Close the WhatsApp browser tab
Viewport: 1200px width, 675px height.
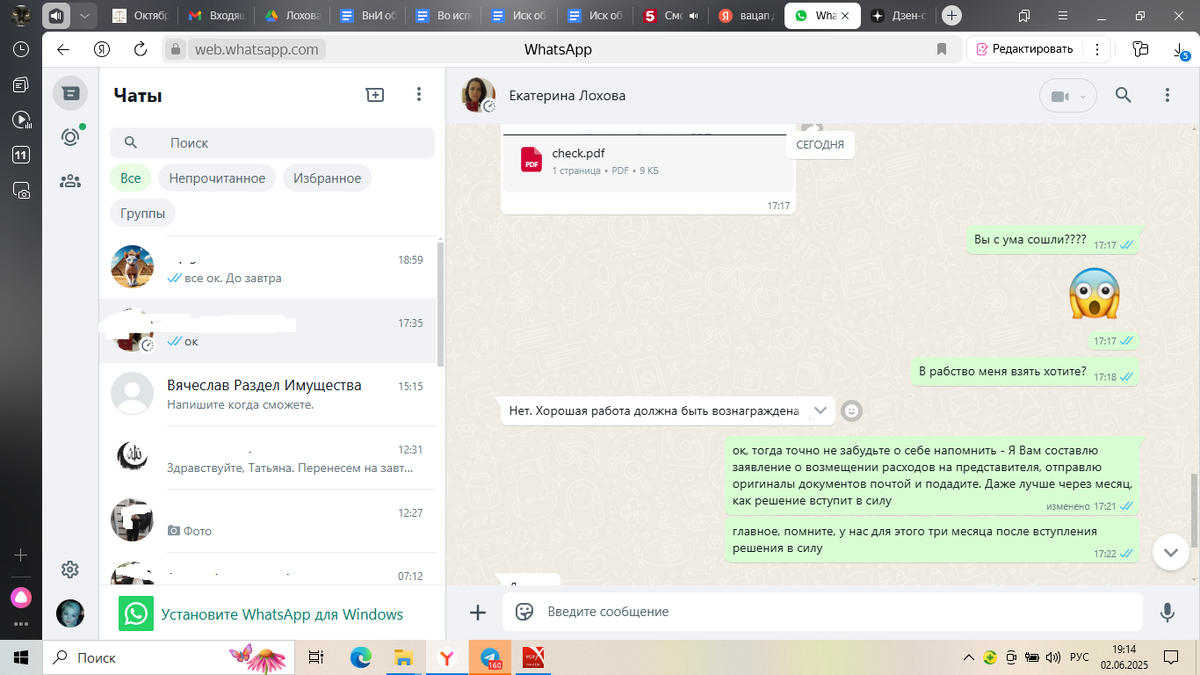point(846,16)
